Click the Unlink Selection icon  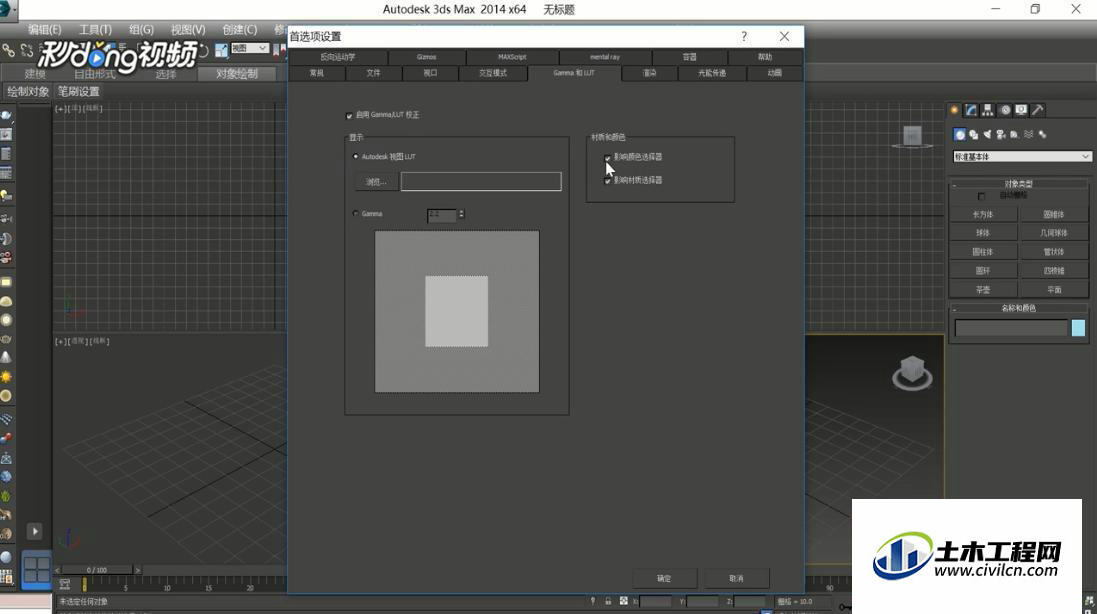pyautogui.click(x=27, y=50)
